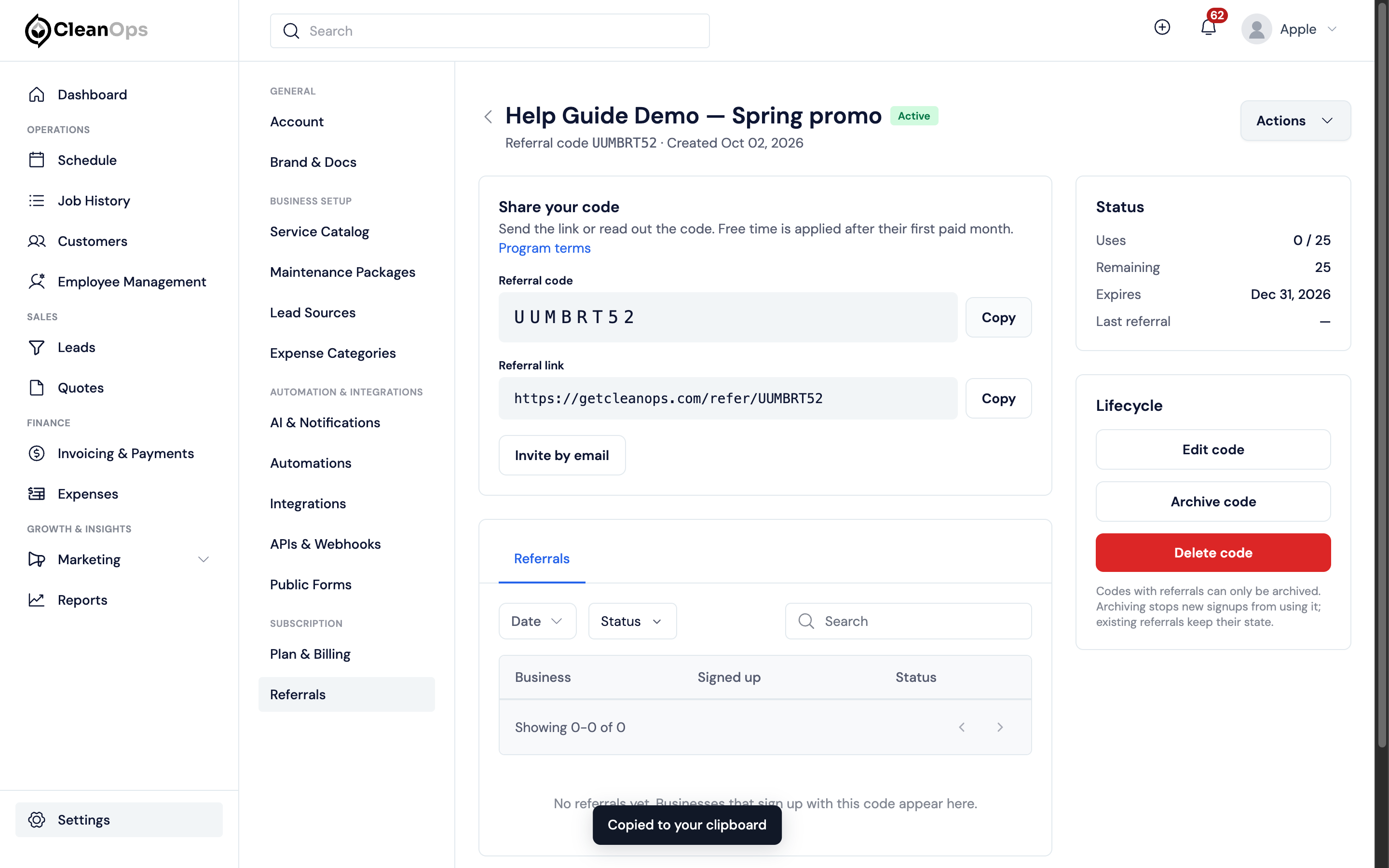Open Job History list icon
1389x868 pixels.
point(37,200)
